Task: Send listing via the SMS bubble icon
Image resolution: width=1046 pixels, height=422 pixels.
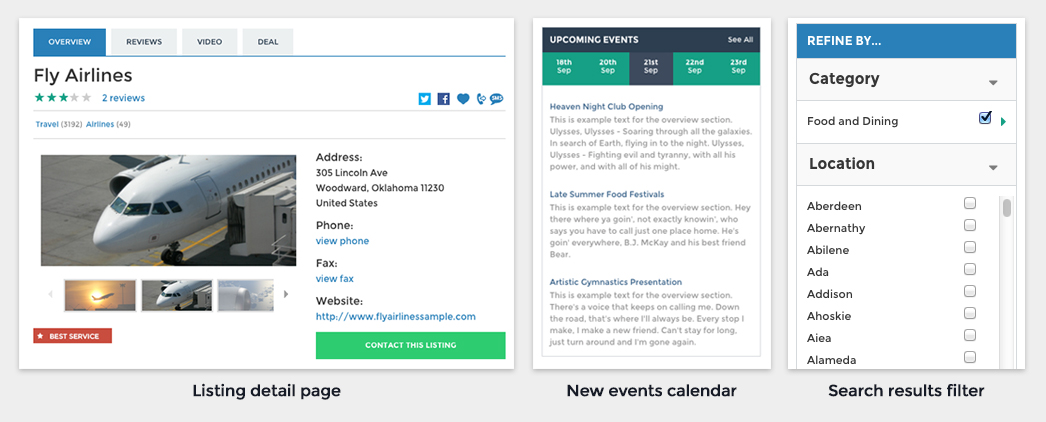Action: 497,99
